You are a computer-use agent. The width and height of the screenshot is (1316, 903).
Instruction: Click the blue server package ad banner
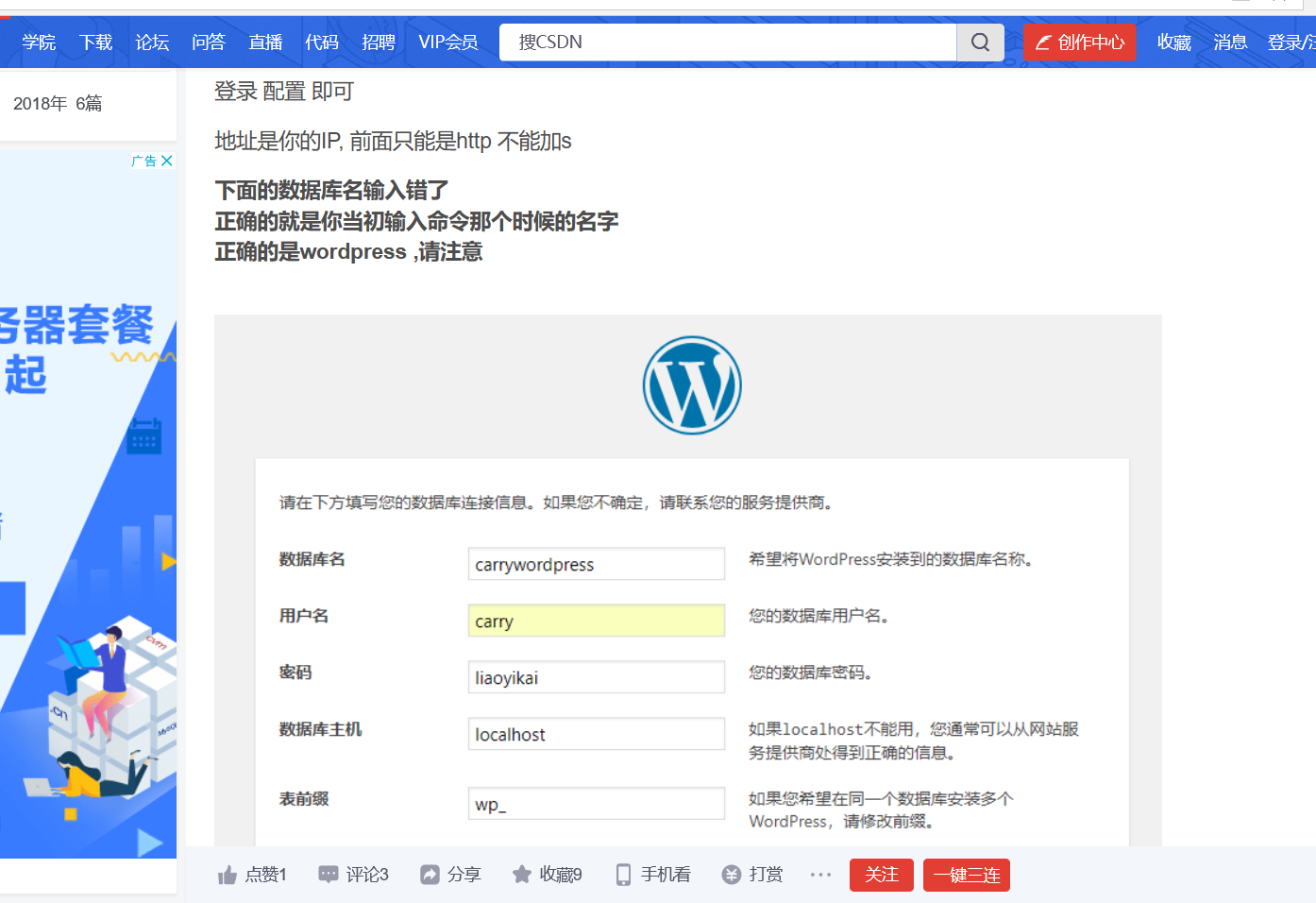click(x=88, y=504)
